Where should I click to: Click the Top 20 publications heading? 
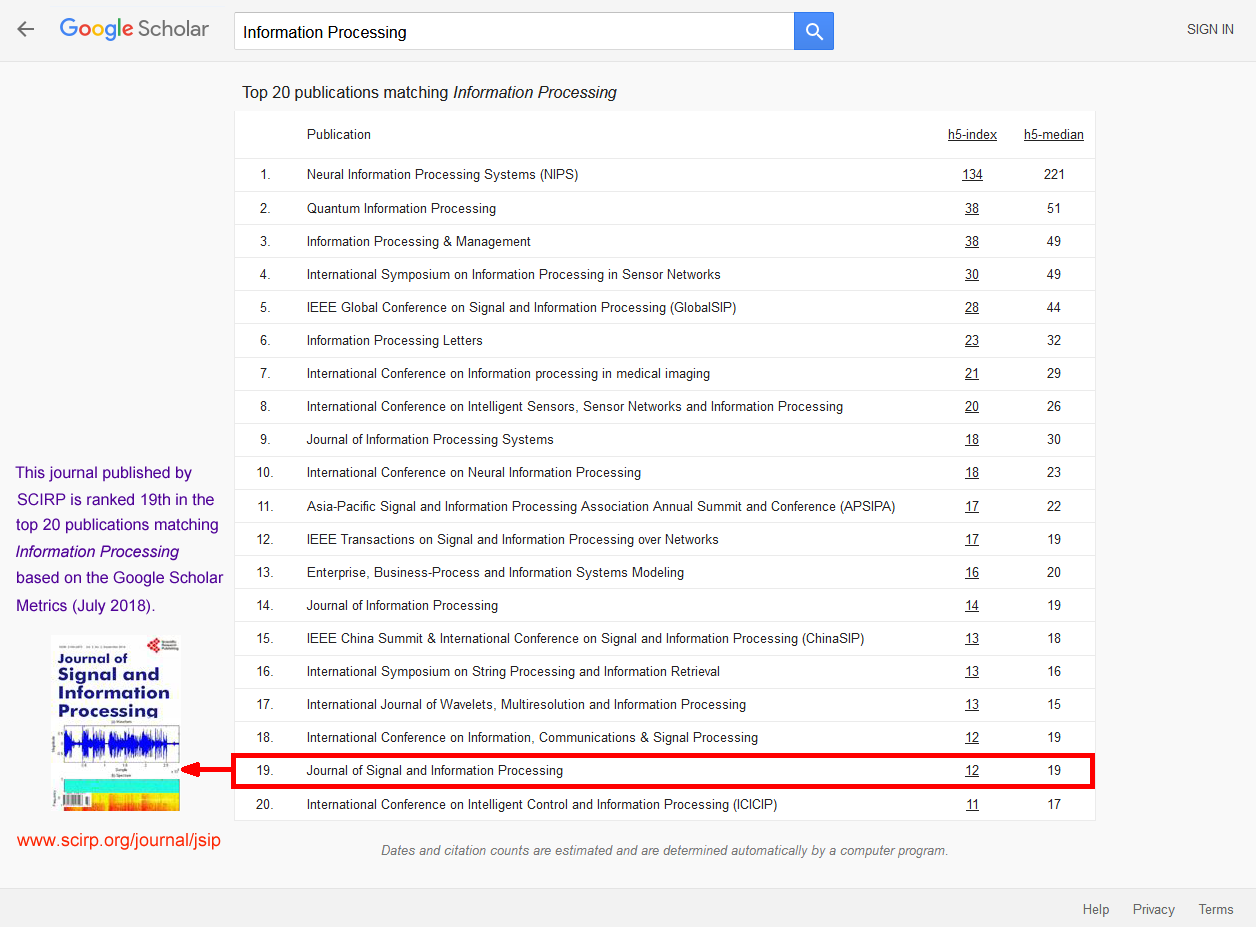click(x=430, y=93)
